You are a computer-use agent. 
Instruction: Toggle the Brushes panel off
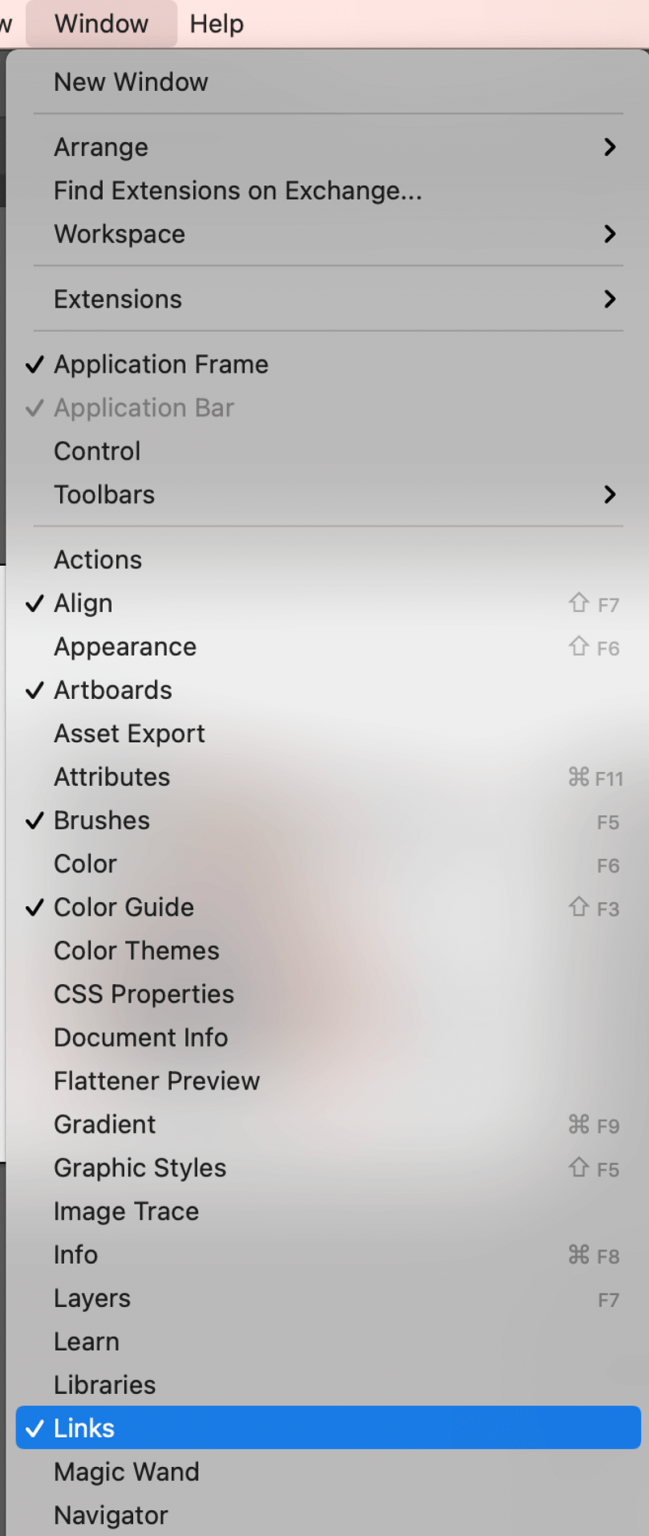click(x=101, y=820)
